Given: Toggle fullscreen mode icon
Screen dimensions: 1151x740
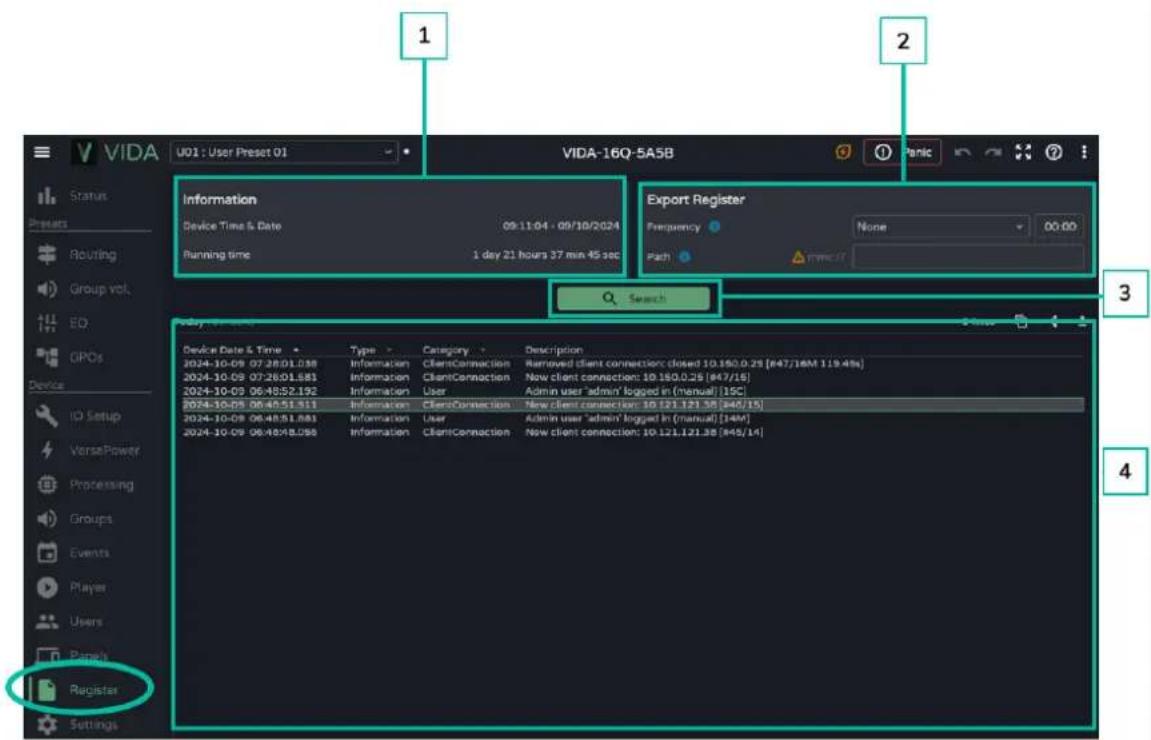Looking at the screenshot, I should [1023, 152].
